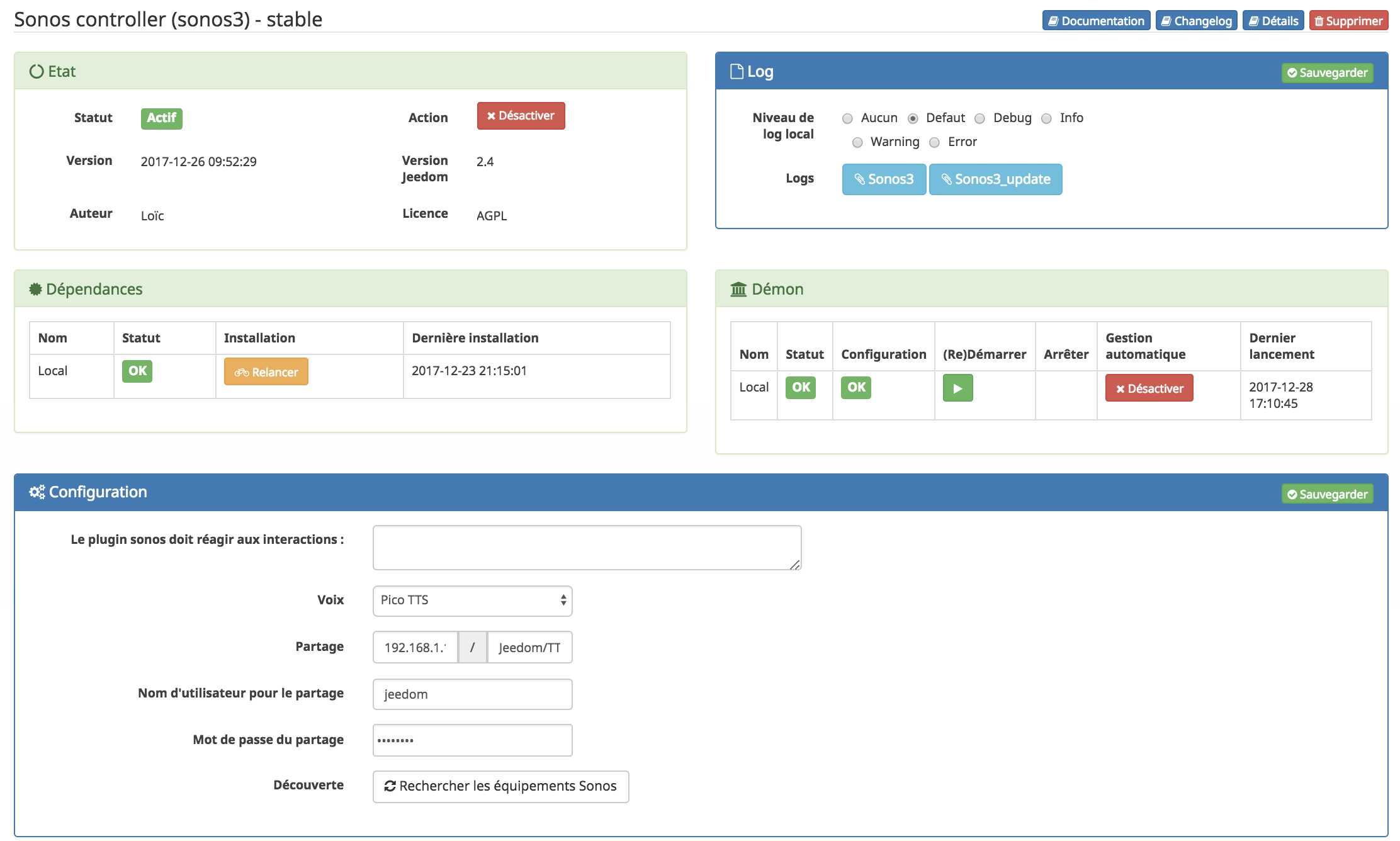Select the Aucun log level radio
1400x841 pixels.
(x=847, y=118)
